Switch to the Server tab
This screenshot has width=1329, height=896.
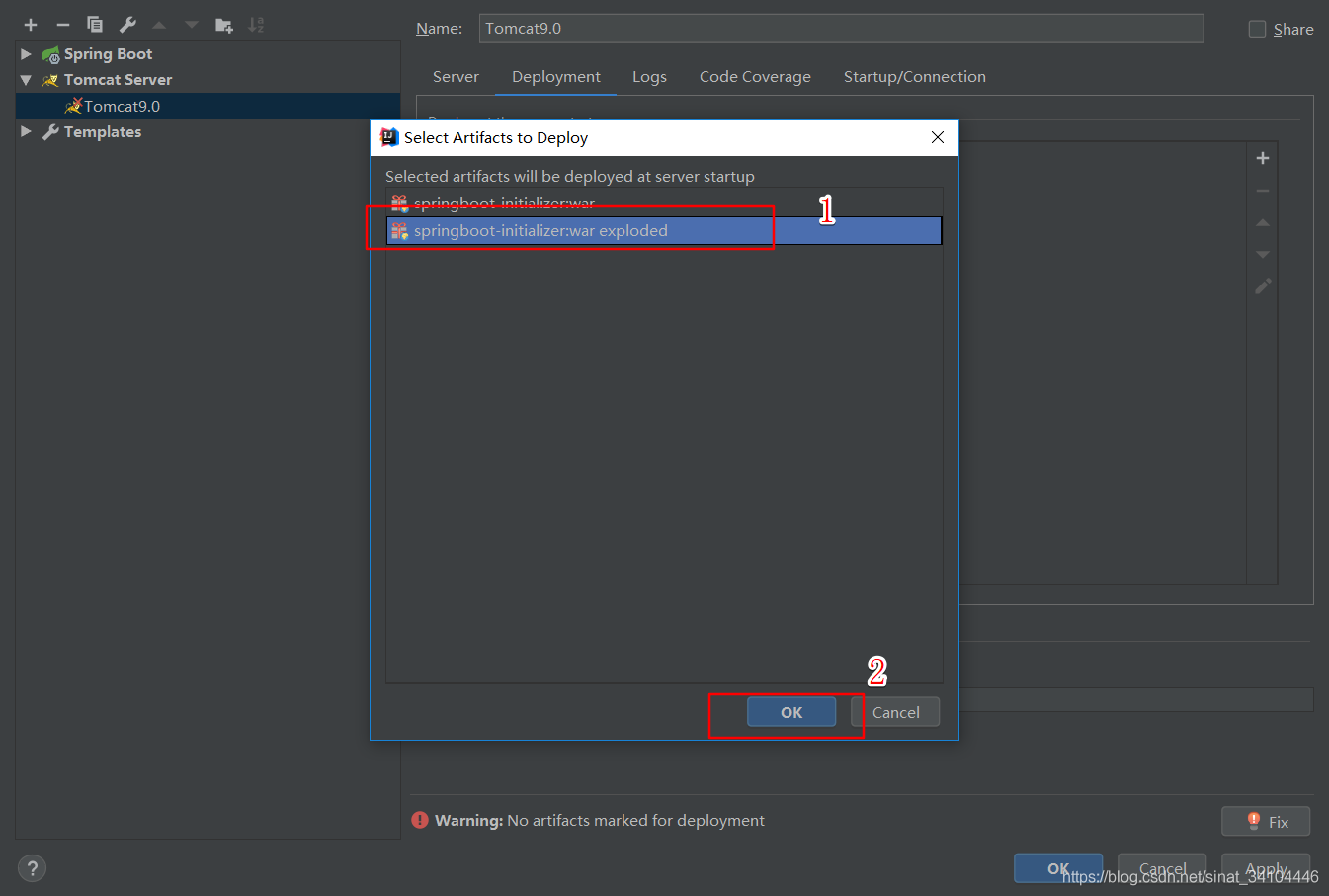click(x=456, y=77)
